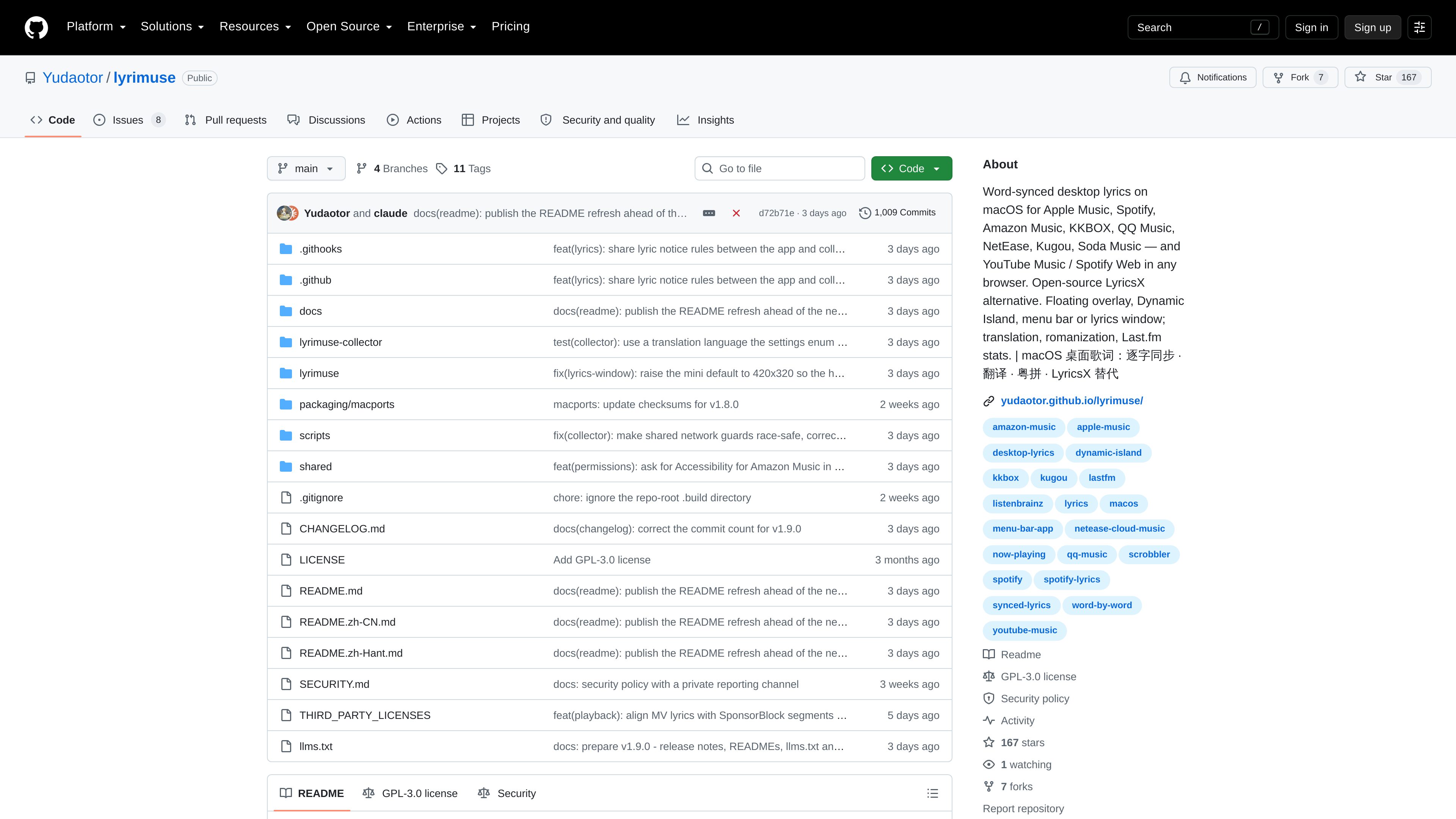1456x819 pixels.
Task: Open the packaging/macports folder
Action: click(x=347, y=404)
